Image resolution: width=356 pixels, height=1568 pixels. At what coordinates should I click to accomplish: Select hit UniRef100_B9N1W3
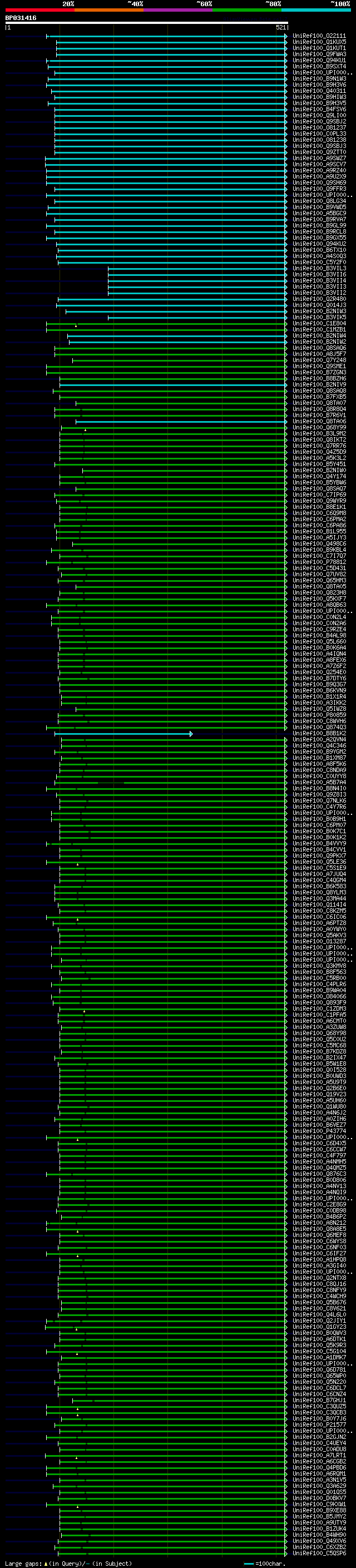[x=319, y=78]
